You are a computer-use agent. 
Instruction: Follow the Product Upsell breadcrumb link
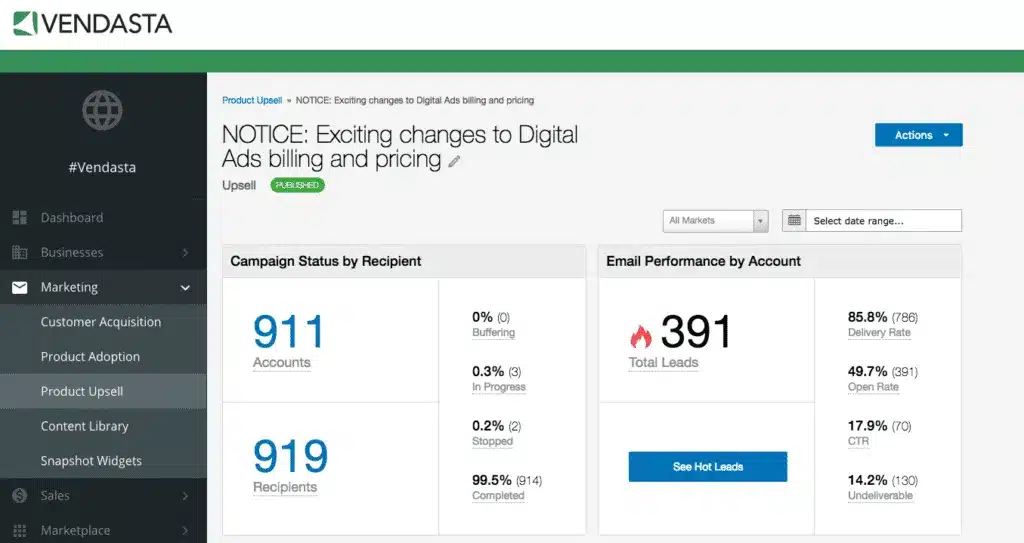click(x=252, y=101)
